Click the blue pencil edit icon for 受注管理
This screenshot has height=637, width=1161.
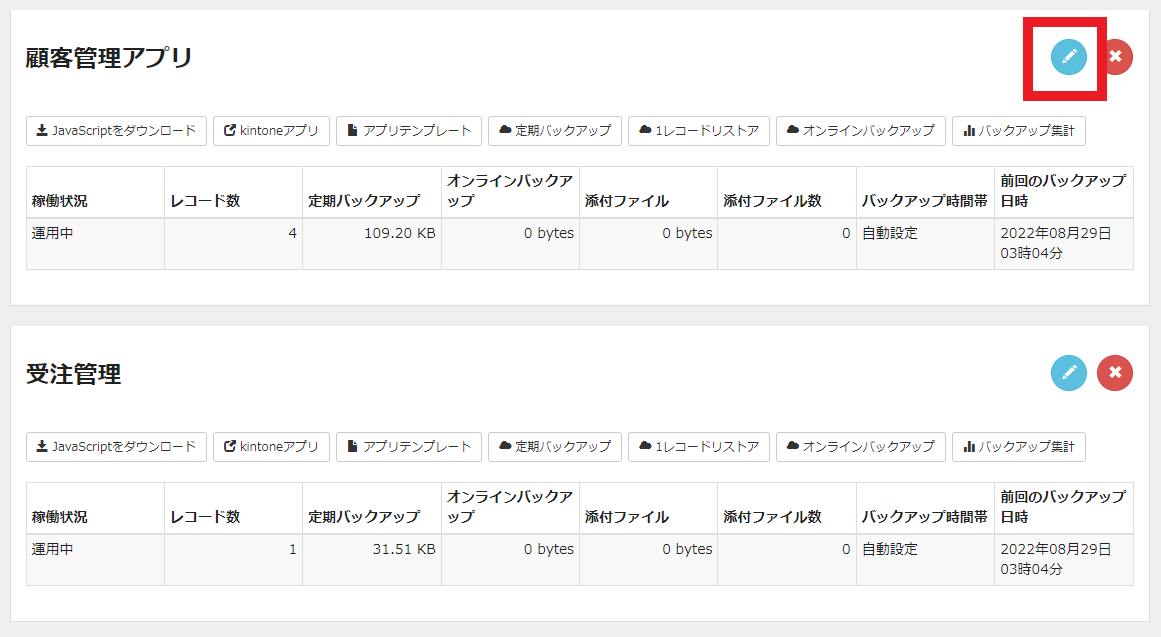tap(1068, 373)
